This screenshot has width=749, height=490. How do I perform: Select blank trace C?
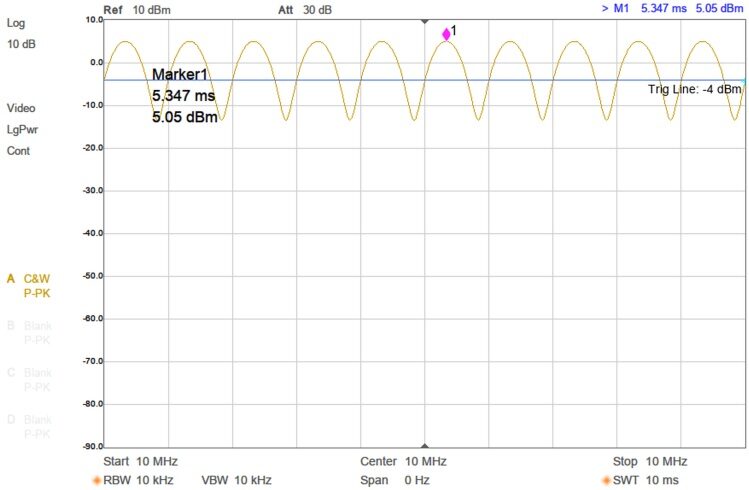click(x=30, y=380)
